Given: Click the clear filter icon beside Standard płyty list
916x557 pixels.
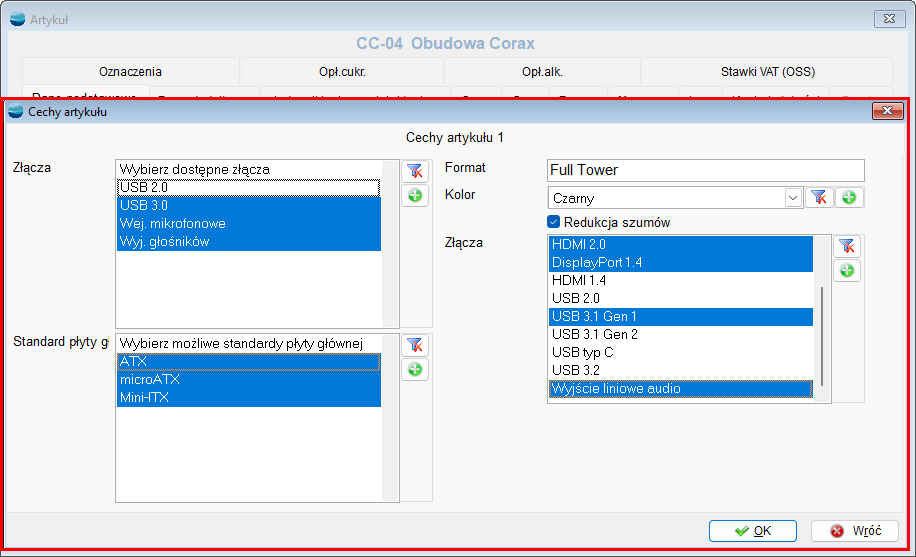Looking at the screenshot, I should [x=415, y=345].
